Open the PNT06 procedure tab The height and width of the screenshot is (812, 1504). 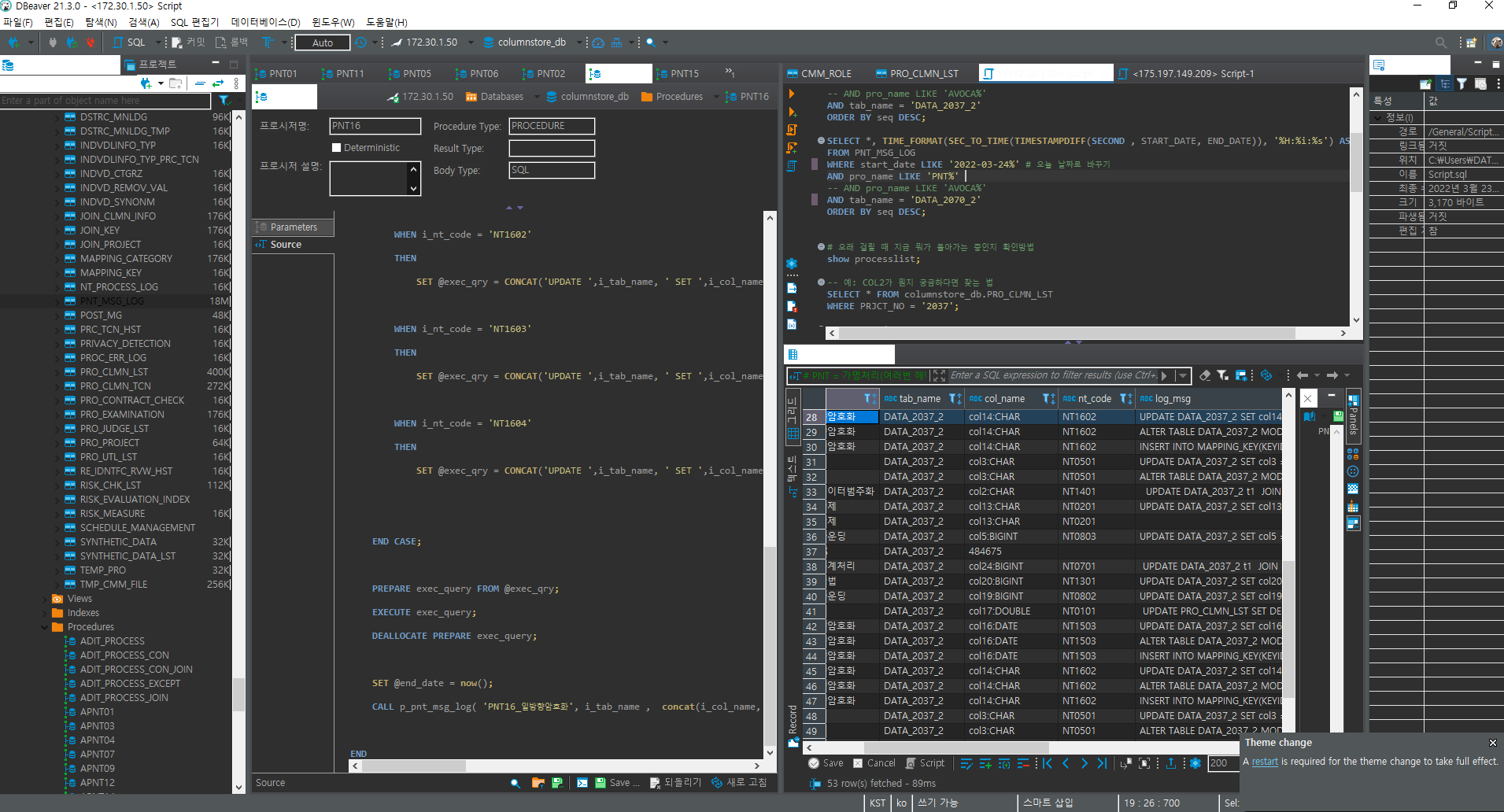(478, 74)
